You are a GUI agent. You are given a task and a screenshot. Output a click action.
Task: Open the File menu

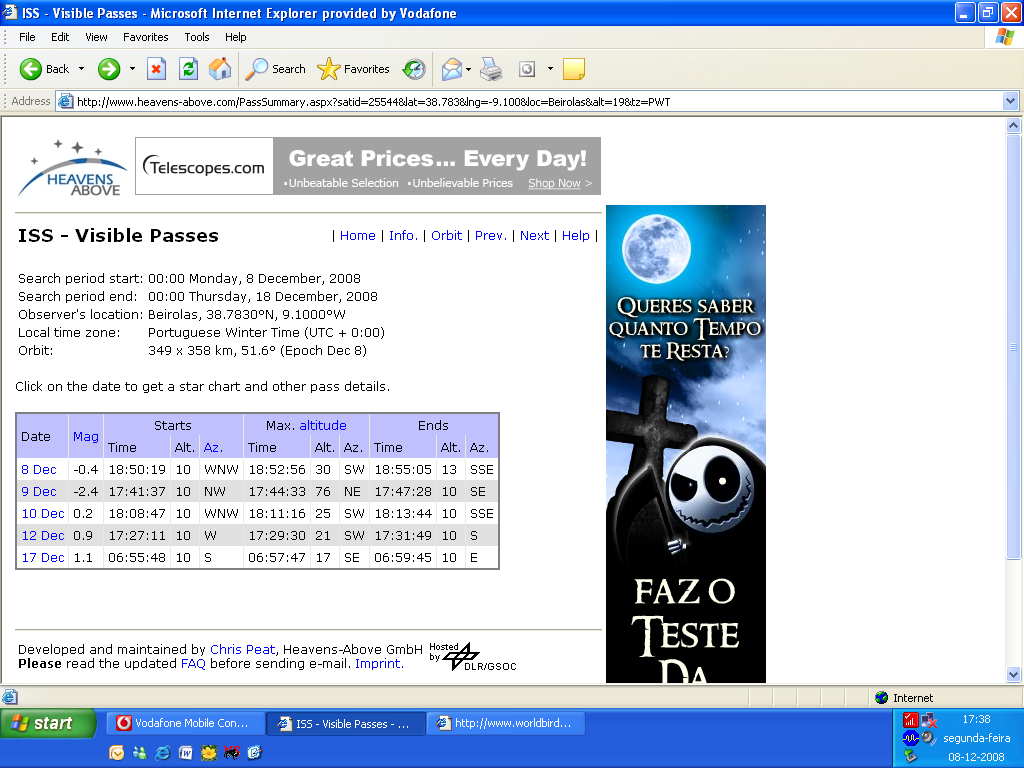coord(27,37)
